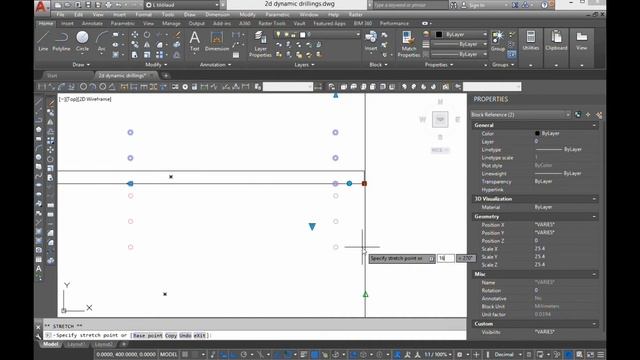Toggle MODEL space button in status bar

169,355
